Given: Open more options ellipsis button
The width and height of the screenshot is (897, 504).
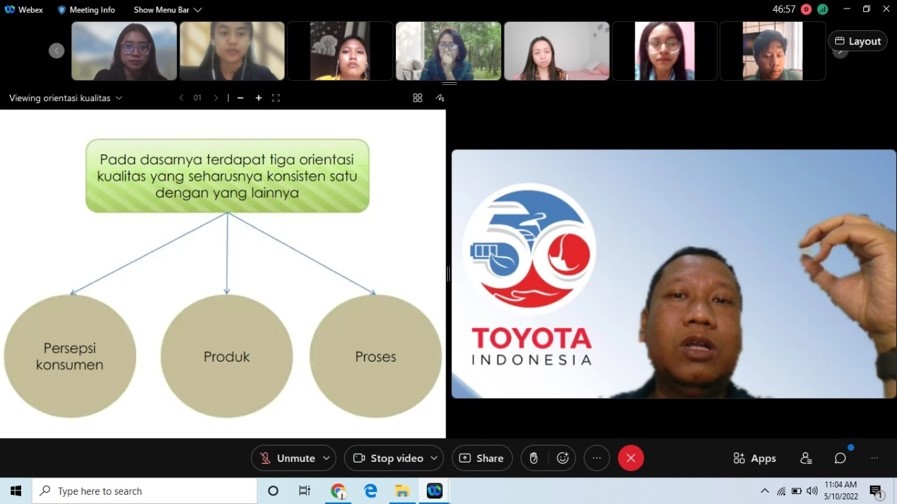Looking at the screenshot, I should pos(597,458).
